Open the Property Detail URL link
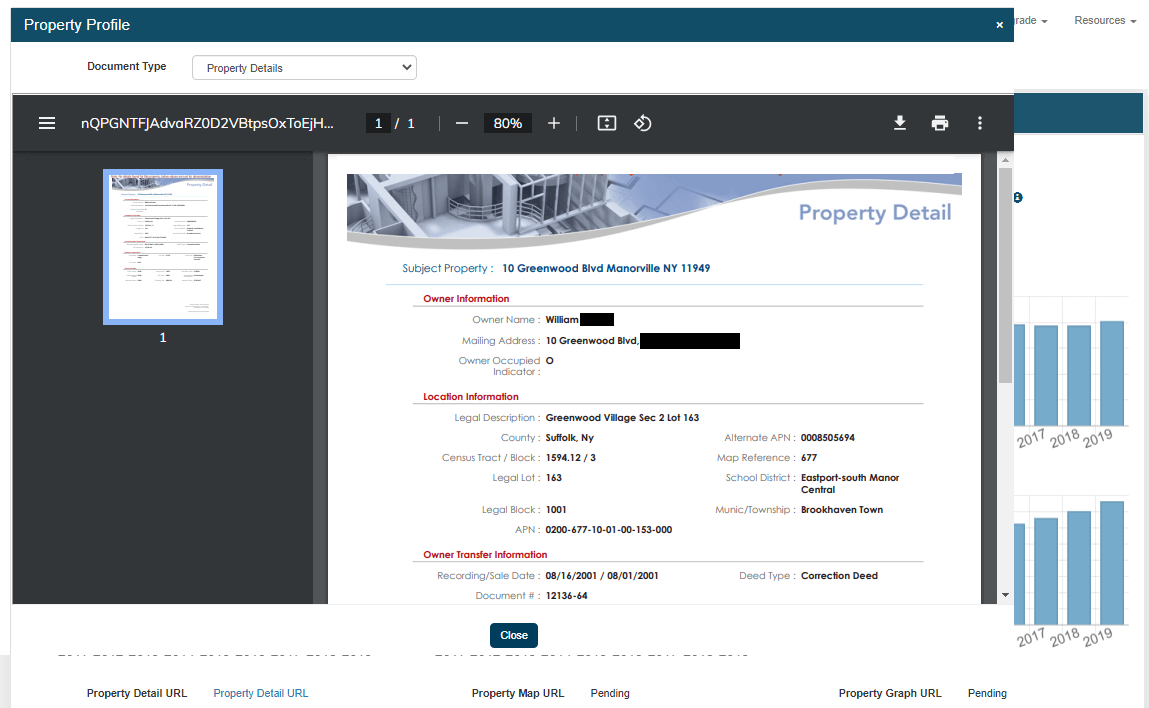 (x=261, y=693)
